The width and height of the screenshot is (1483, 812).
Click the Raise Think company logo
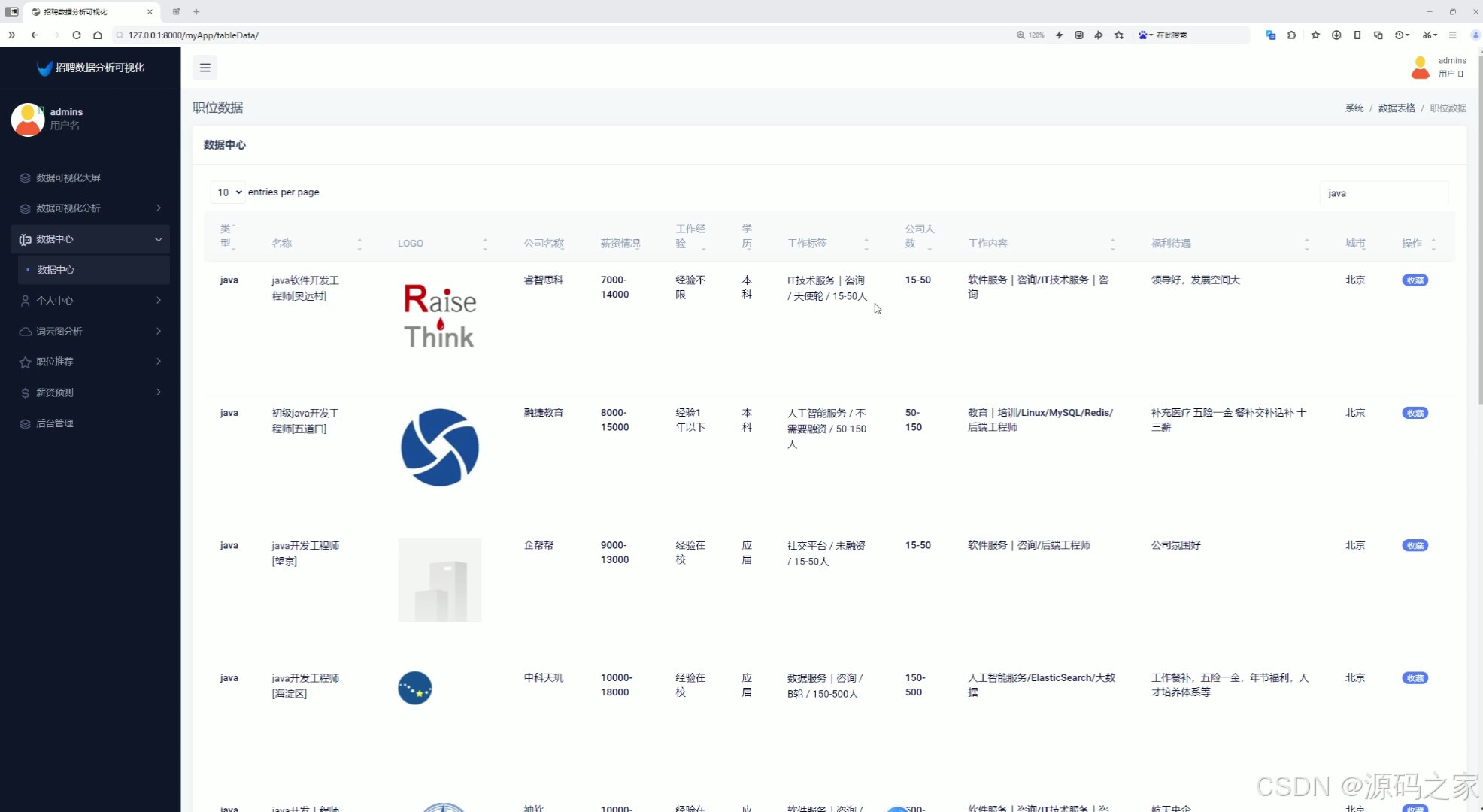pos(439,316)
